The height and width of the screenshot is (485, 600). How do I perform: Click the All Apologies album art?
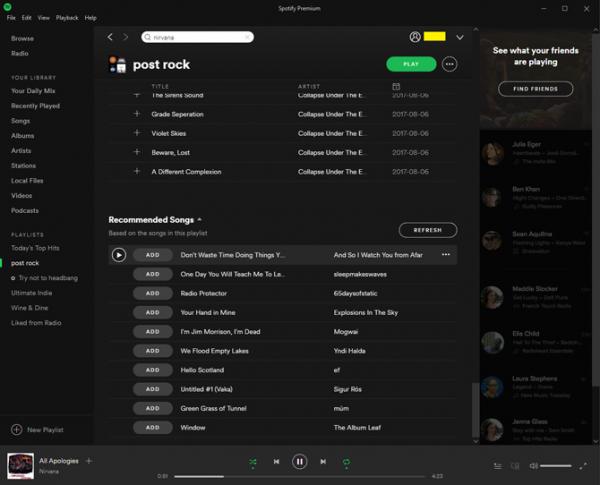[20, 466]
